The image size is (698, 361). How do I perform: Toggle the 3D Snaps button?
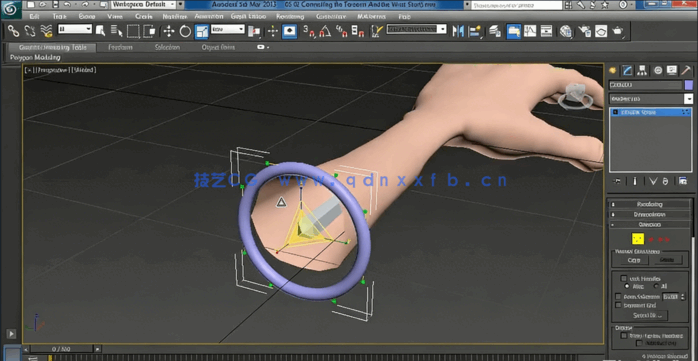309,31
